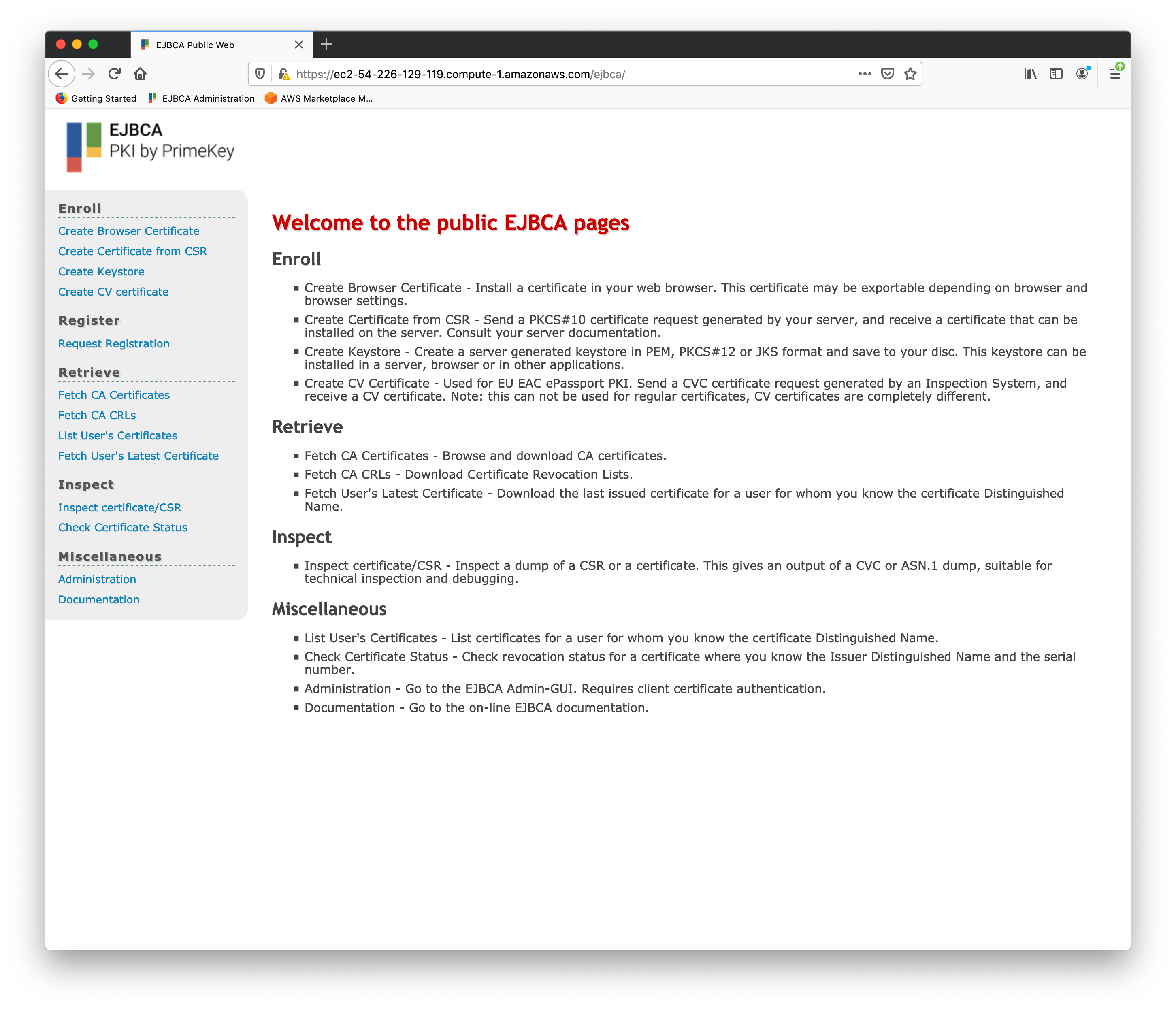Click the EJBCA PrimeKey logo
1176x1010 pixels.
point(150,147)
